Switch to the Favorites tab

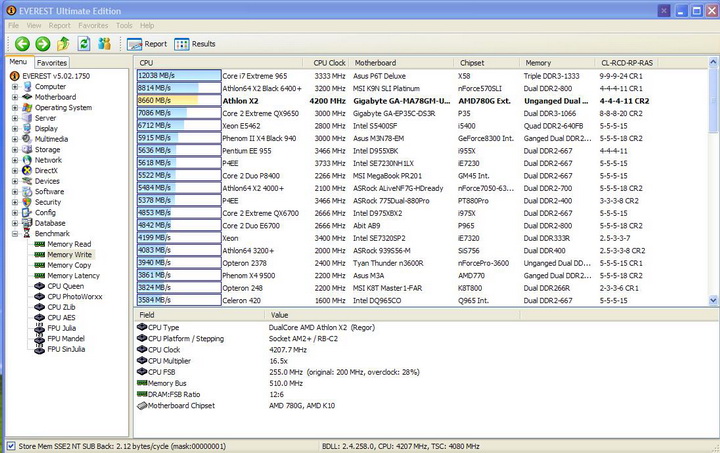coord(52,62)
